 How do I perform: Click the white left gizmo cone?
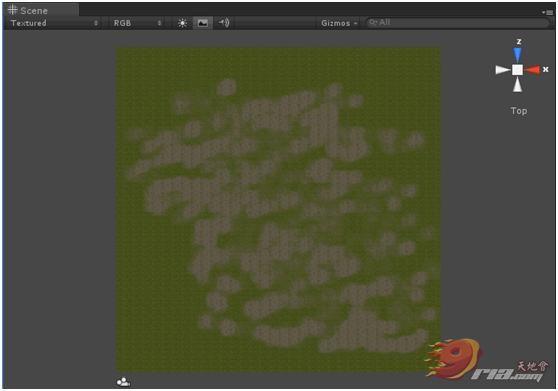502,70
